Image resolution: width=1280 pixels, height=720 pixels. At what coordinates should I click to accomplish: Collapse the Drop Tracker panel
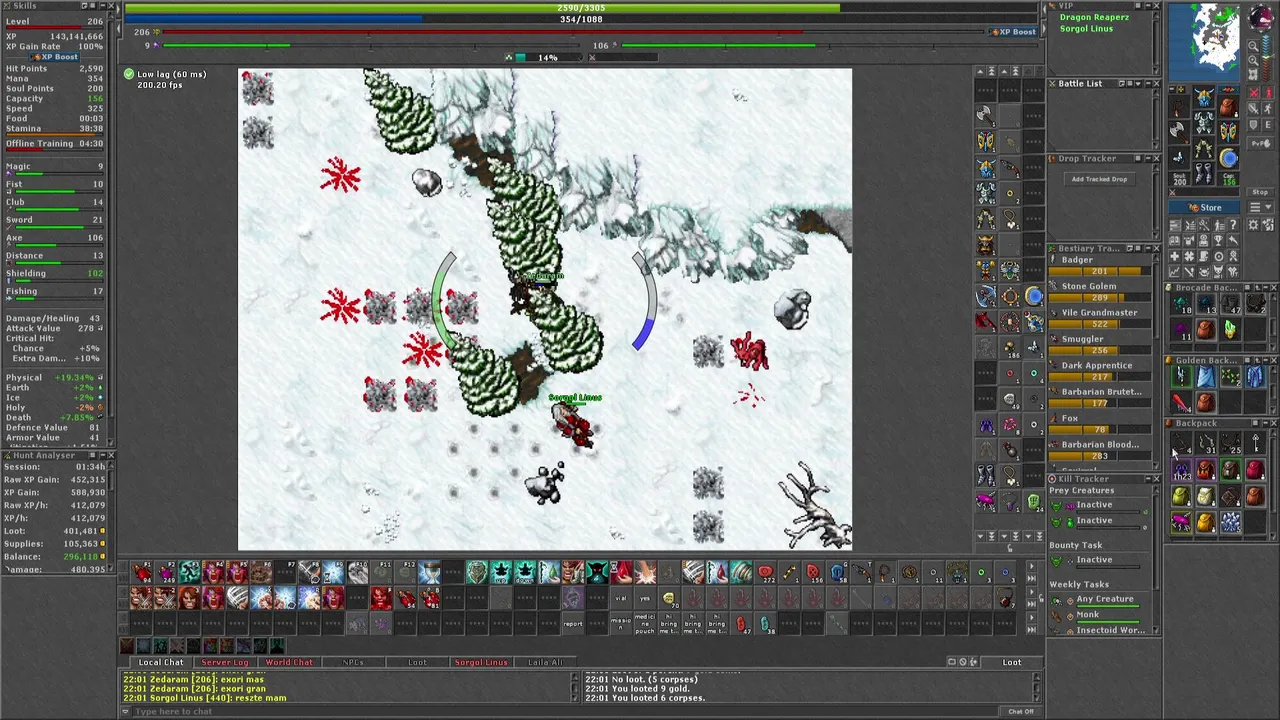coord(1148,158)
